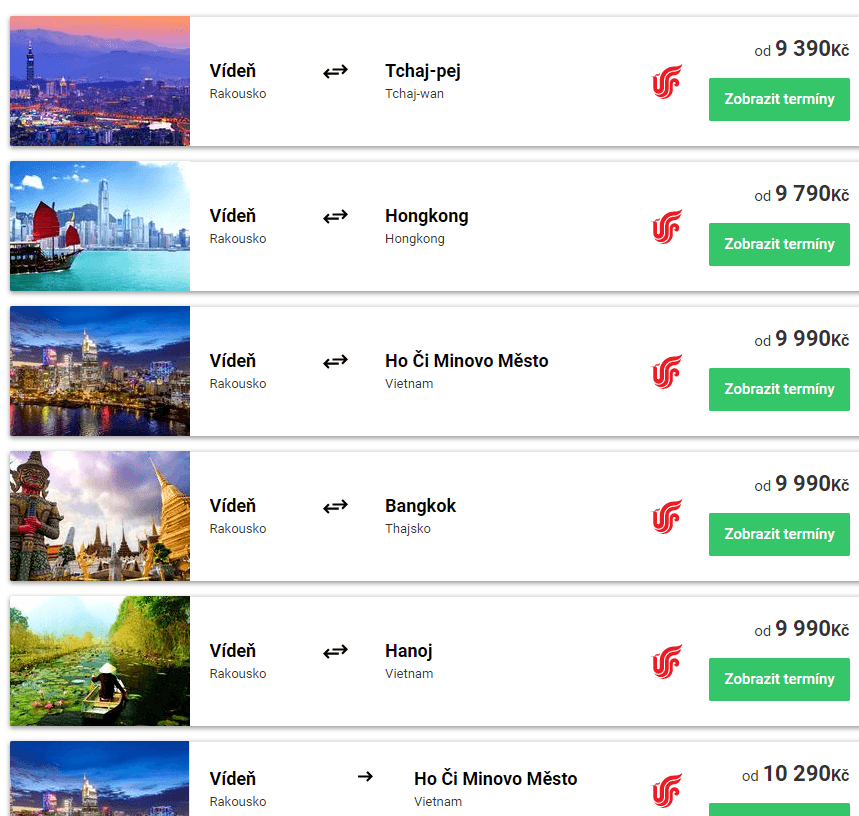Image resolution: width=859 pixels, height=816 pixels.
Task: Show dates for Vídeň to Tchaj-pej
Action: tap(779, 99)
